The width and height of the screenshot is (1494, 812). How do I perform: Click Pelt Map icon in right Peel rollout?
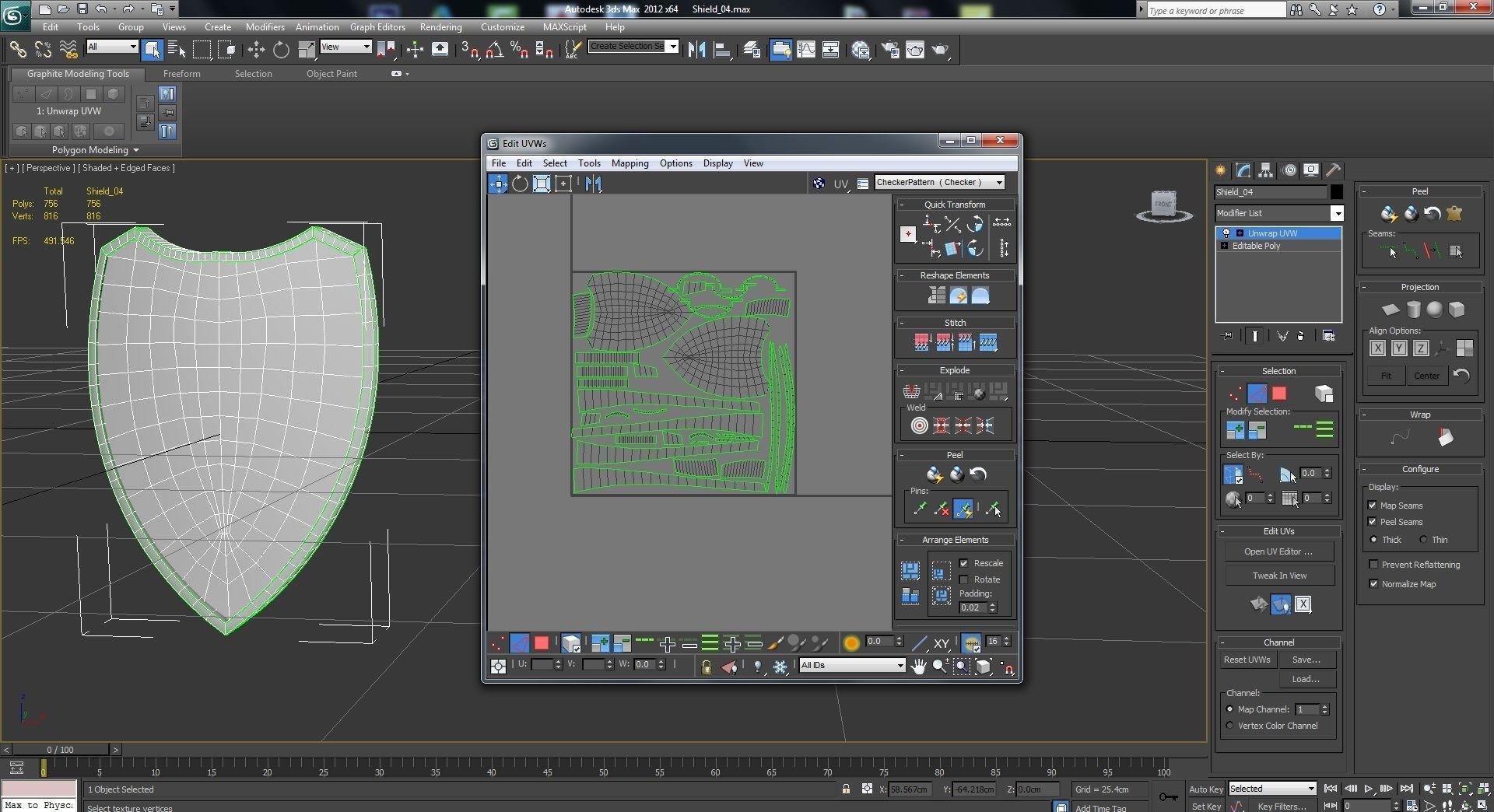point(1454,213)
